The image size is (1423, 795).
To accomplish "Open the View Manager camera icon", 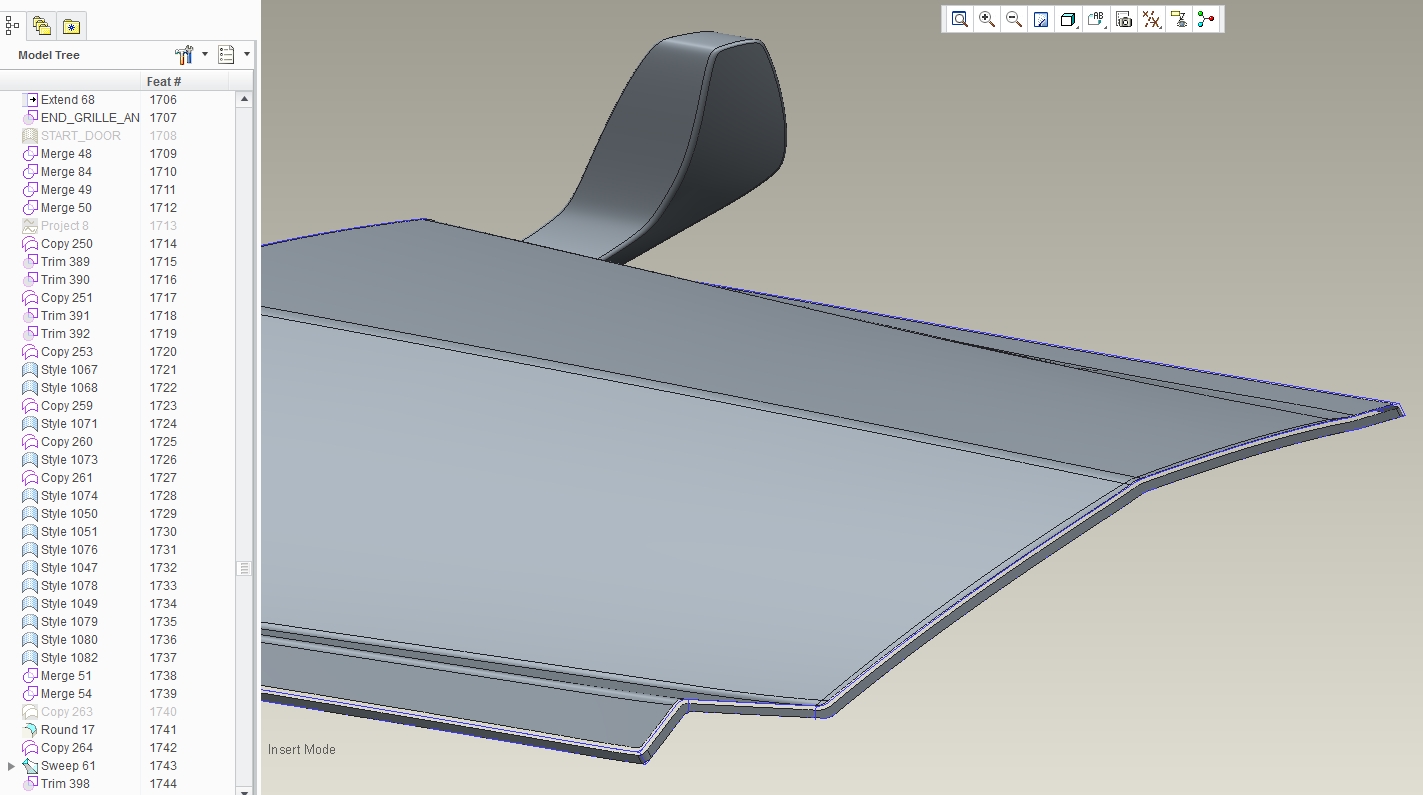I will (1124, 19).
